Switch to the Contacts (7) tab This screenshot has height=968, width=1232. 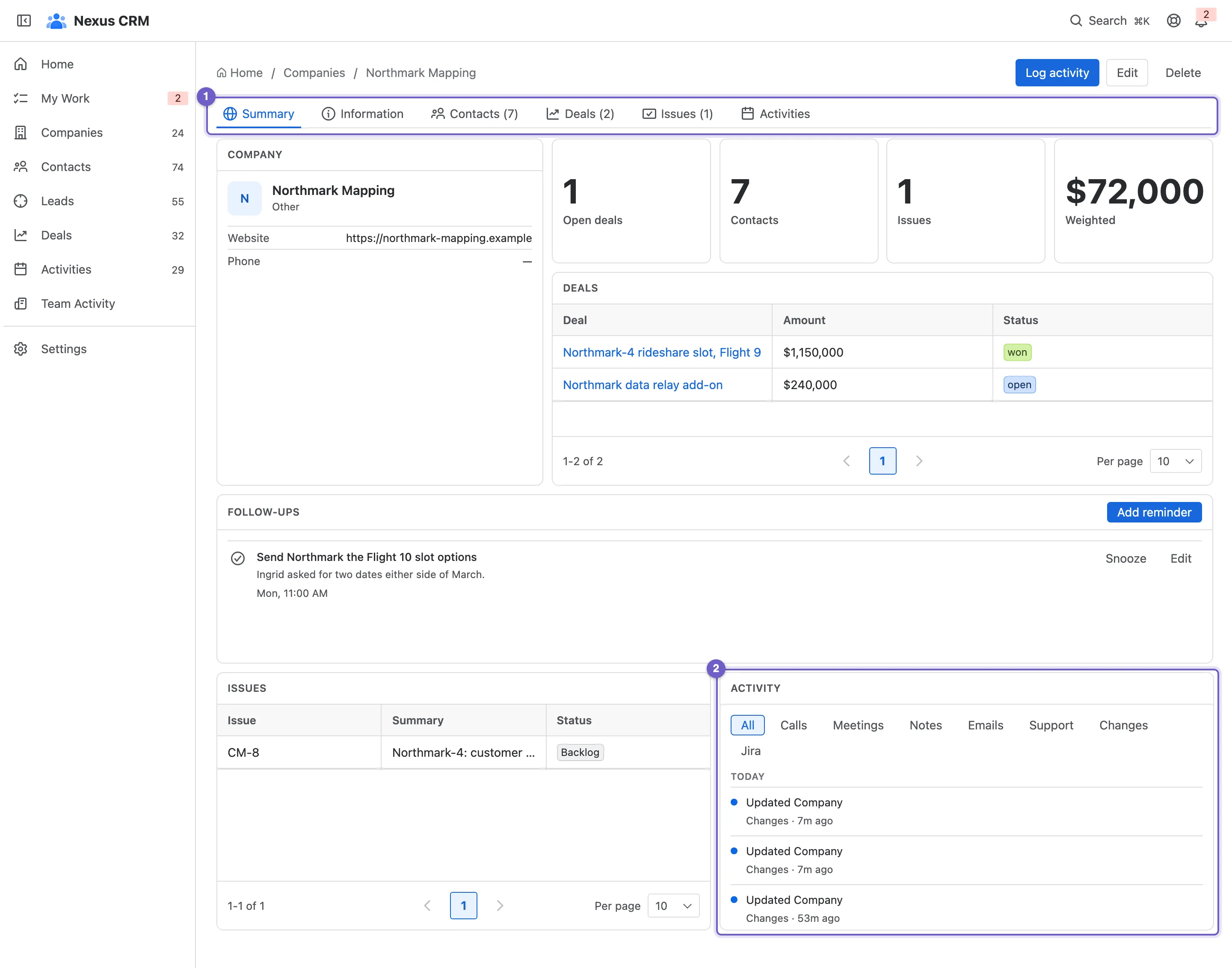(x=474, y=114)
